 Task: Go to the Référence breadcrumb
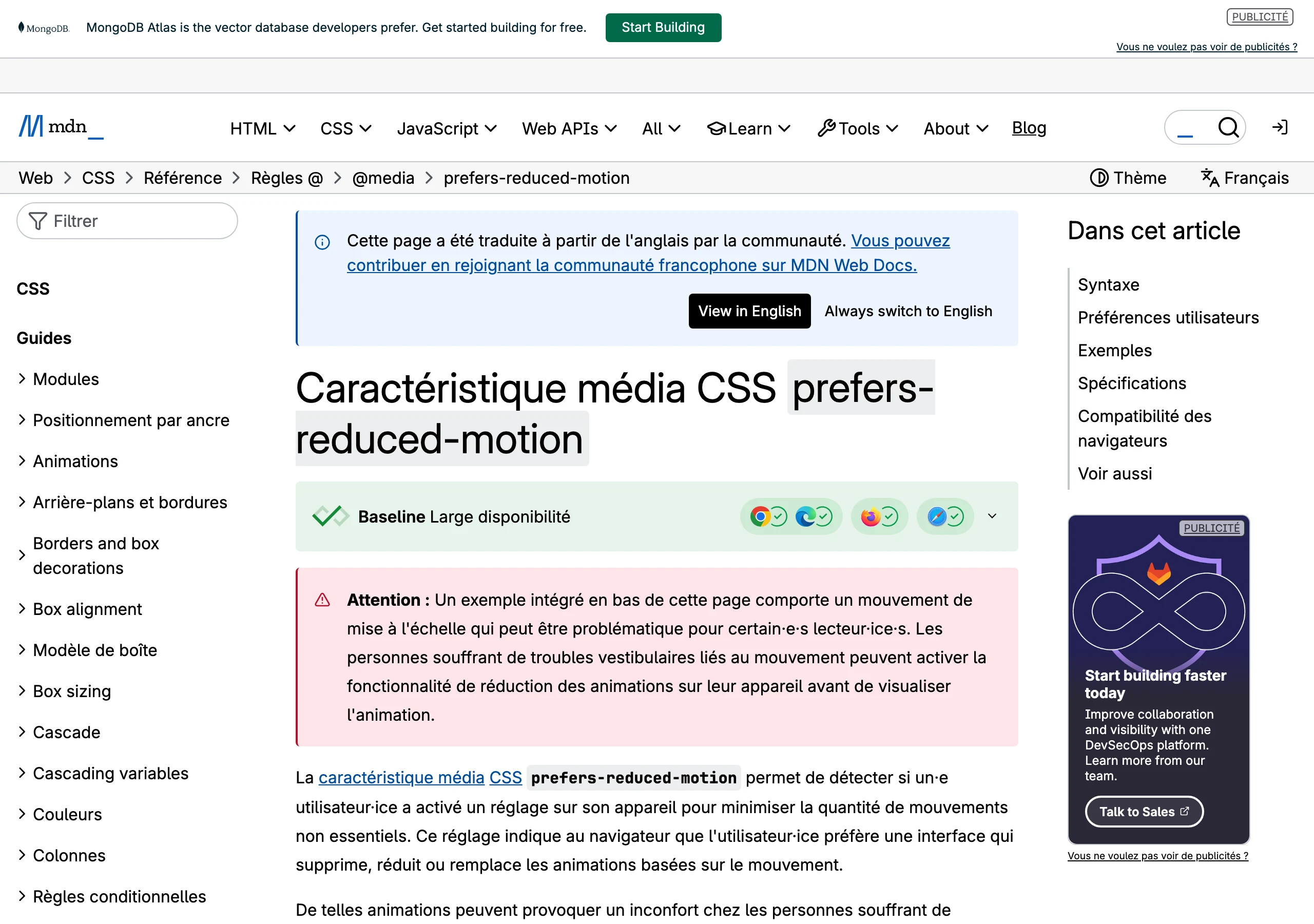(x=183, y=178)
